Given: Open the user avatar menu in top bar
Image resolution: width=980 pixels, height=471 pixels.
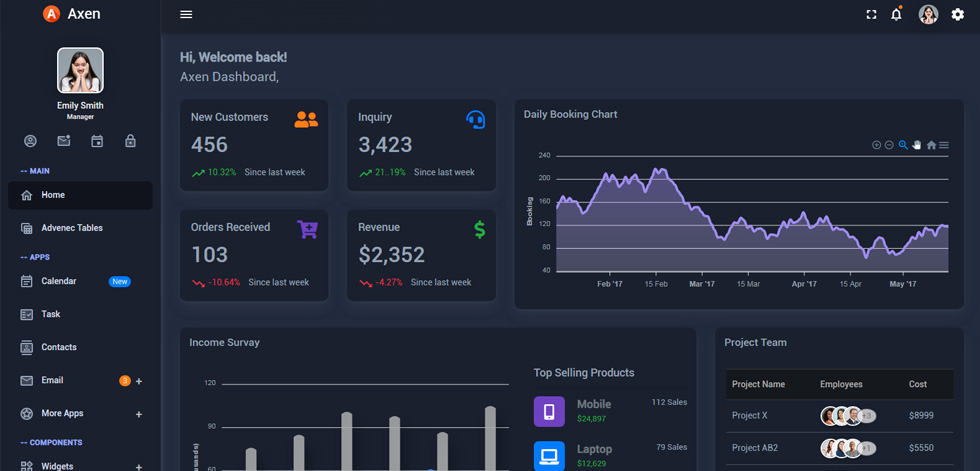Looking at the screenshot, I should pos(928,14).
